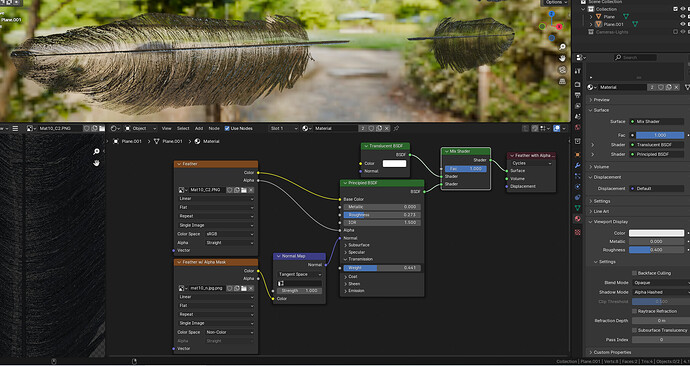
Task: Click Translucent BSDF white color swatch
Action: tap(394, 164)
